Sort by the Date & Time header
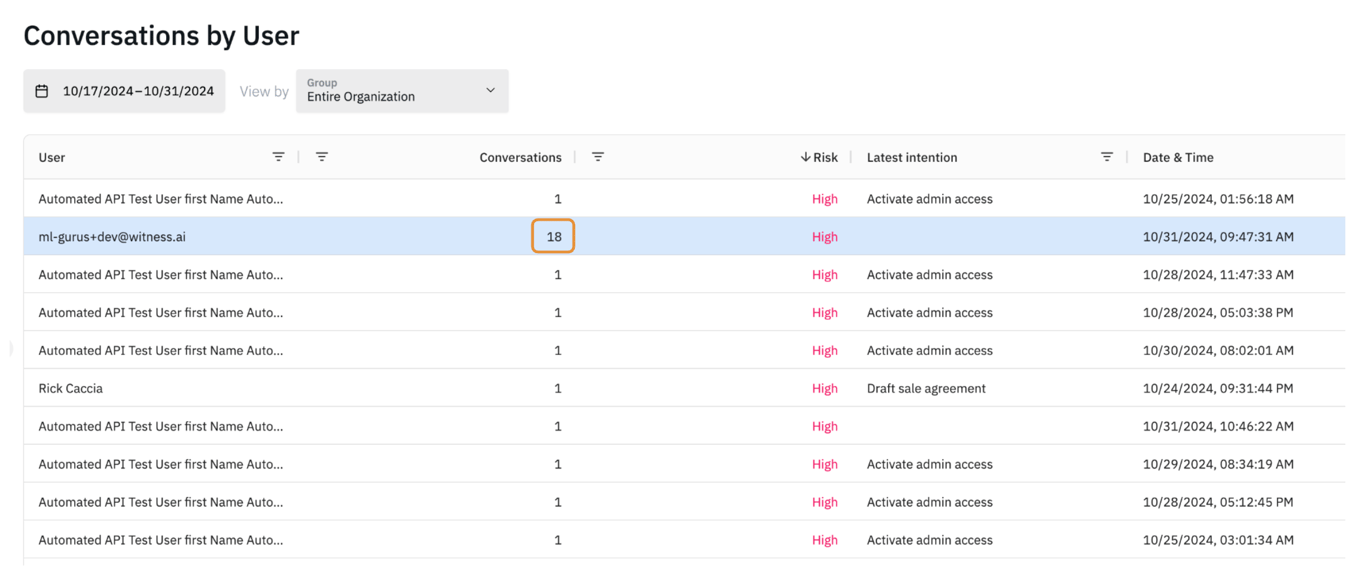 1178,157
